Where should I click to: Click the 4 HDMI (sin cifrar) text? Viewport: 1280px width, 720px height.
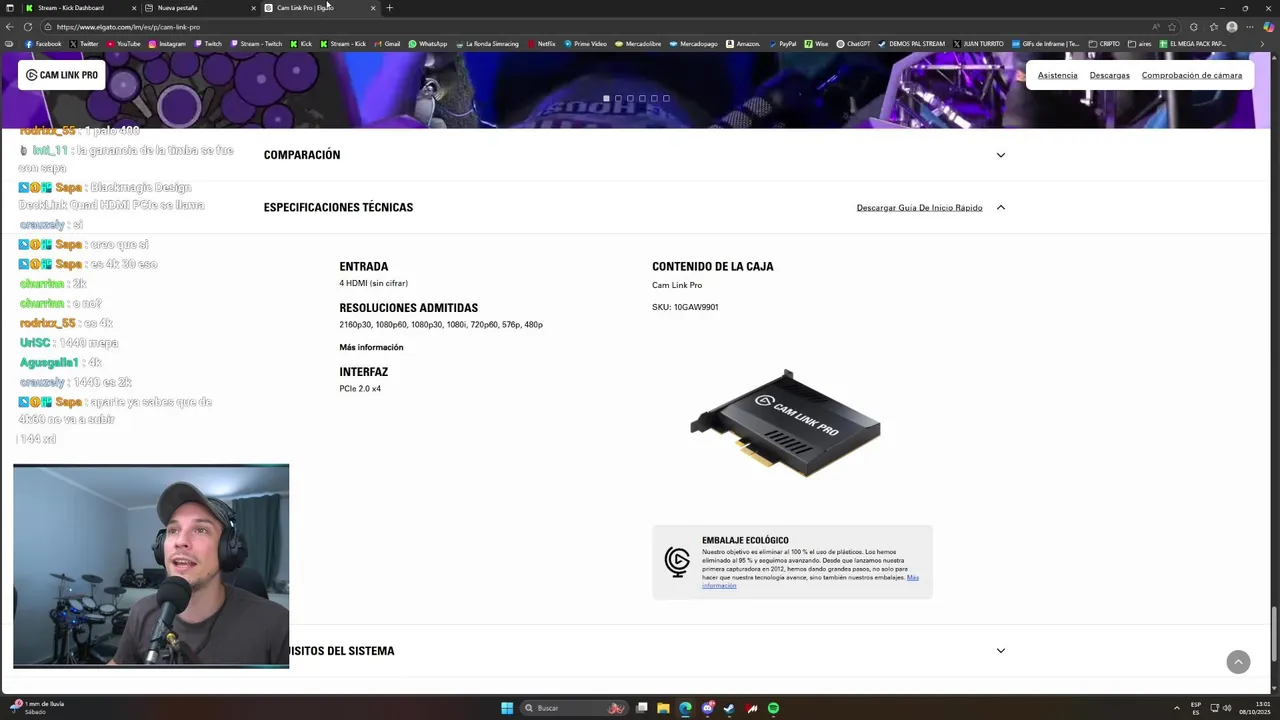pyautogui.click(x=373, y=283)
